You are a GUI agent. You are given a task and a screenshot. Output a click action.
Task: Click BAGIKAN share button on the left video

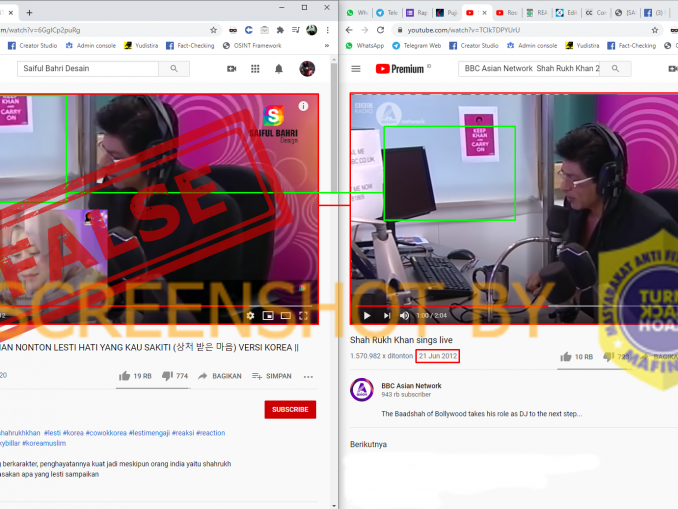[x=220, y=376]
